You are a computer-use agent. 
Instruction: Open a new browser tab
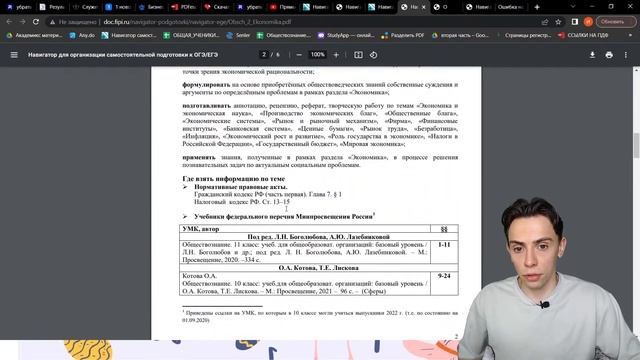click(537, 7)
